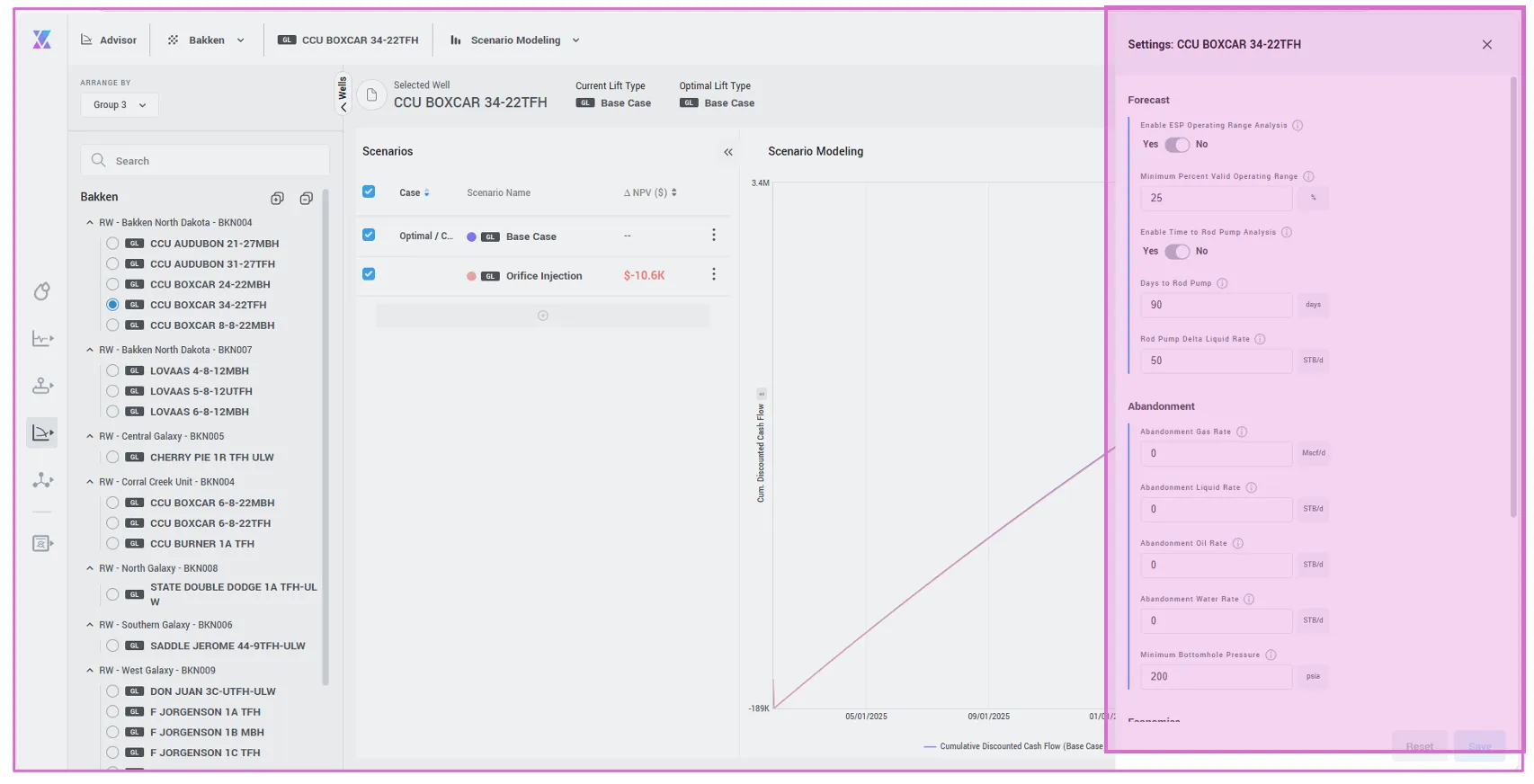This screenshot has height=784, width=1534.
Task: Select CCU BOXCAR 34-22TFH in top bar
Action: point(348,40)
